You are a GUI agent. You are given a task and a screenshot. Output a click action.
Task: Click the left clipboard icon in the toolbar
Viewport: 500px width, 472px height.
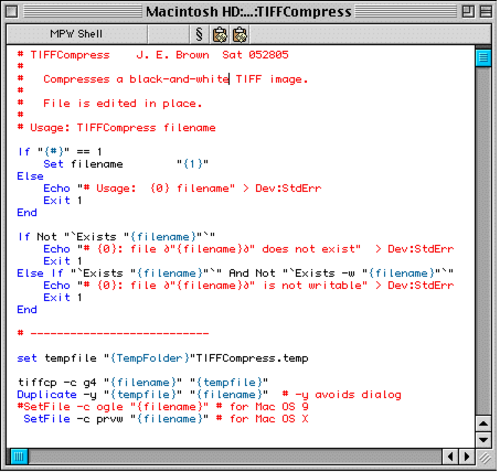[x=220, y=34]
